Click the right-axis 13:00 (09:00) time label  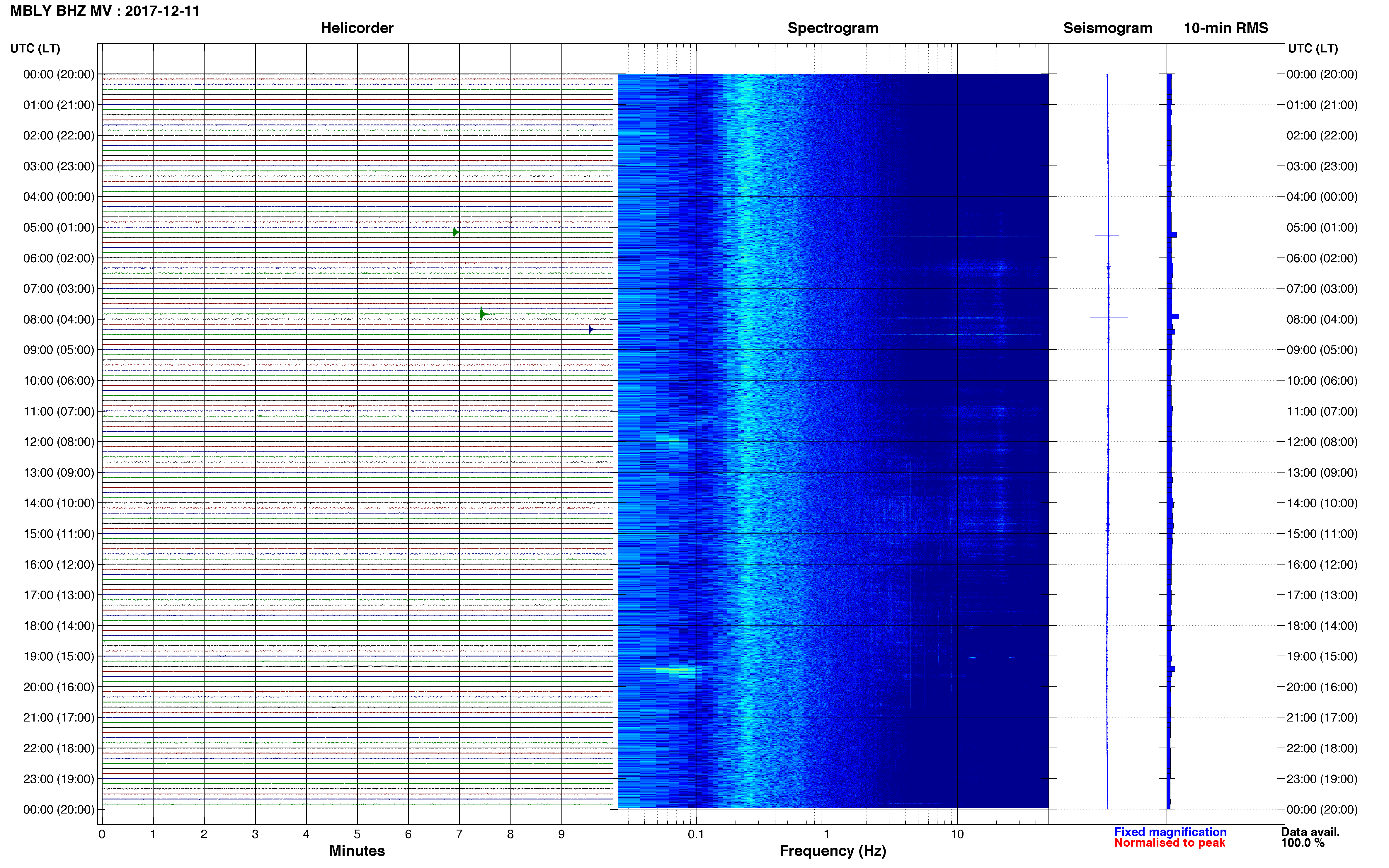pyautogui.click(x=1322, y=473)
